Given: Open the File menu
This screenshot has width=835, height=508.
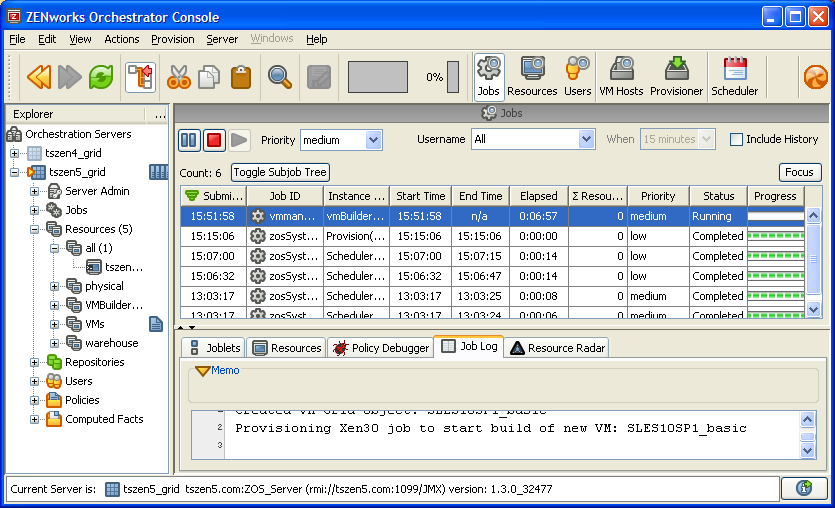Looking at the screenshot, I should (17, 39).
